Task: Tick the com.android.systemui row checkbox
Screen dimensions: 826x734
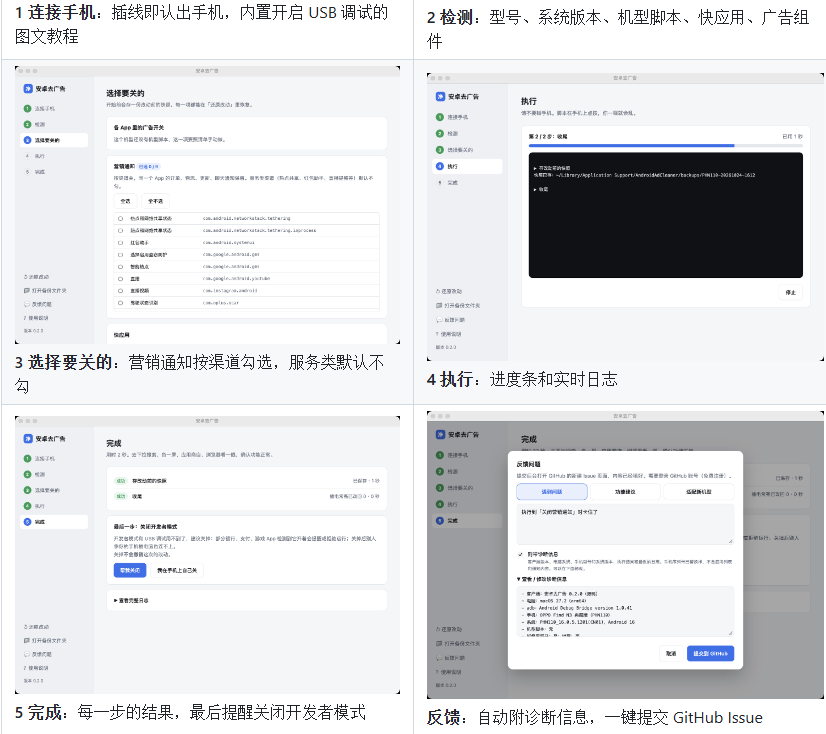Action: (120, 242)
